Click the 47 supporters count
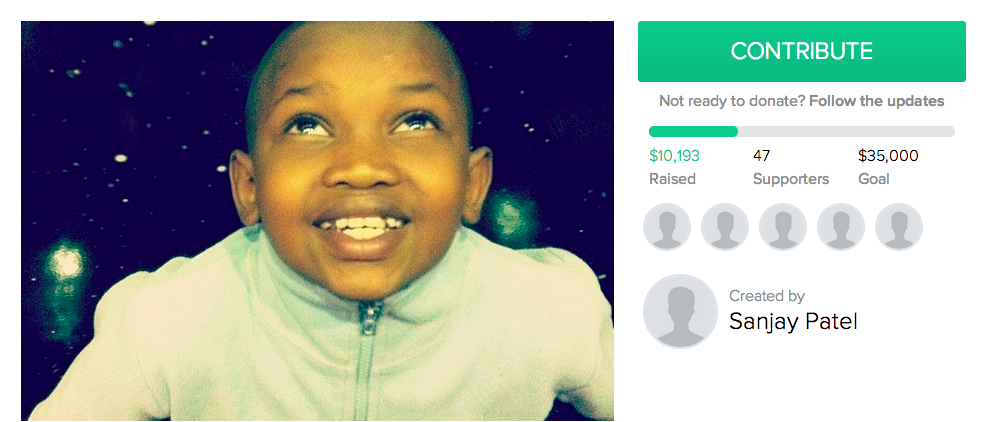Viewport: 987px width, 422px height. point(761,156)
